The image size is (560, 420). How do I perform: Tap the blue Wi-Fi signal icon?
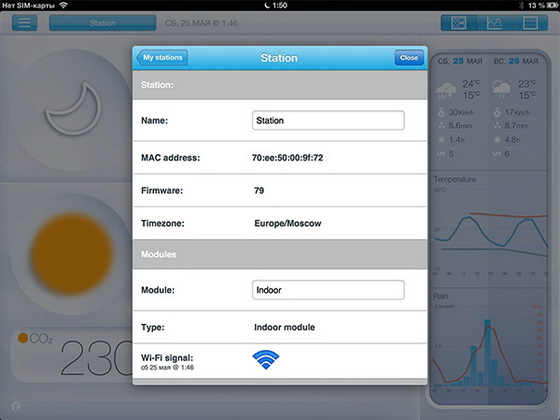coord(266,360)
